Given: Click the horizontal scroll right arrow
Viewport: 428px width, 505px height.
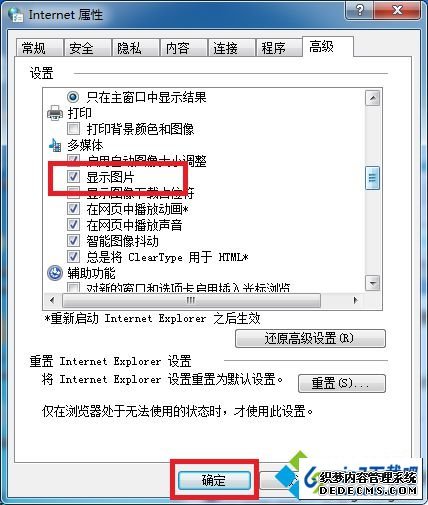Looking at the screenshot, I should tap(356, 300).
